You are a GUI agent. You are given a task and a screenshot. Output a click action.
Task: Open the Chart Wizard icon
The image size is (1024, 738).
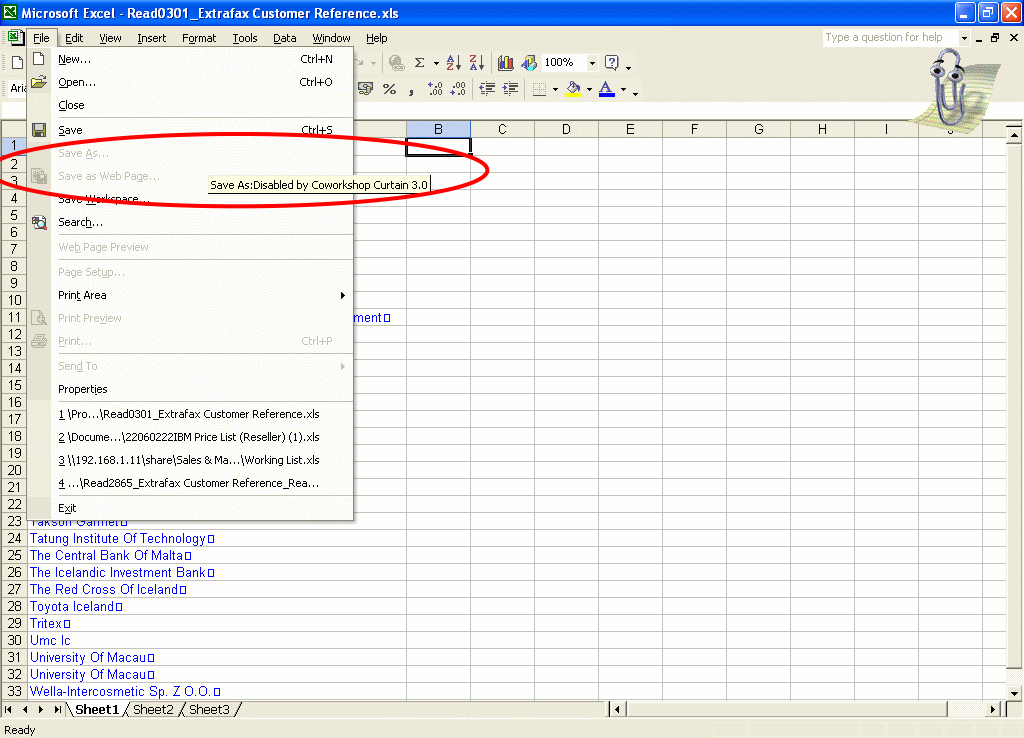point(506,63)
